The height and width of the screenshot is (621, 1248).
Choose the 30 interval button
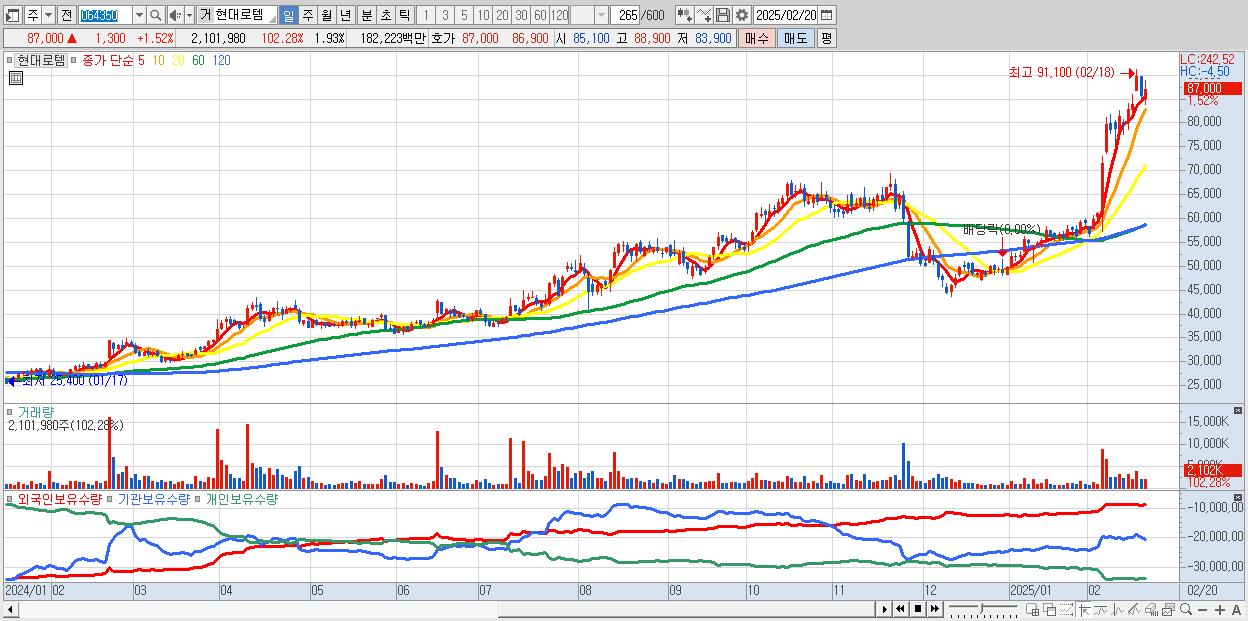pyautogui.click(x=521, y=15)
